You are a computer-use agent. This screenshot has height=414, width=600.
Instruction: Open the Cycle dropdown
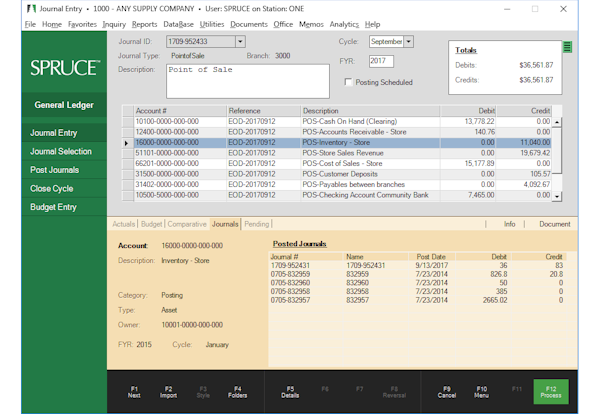[409, 41]
